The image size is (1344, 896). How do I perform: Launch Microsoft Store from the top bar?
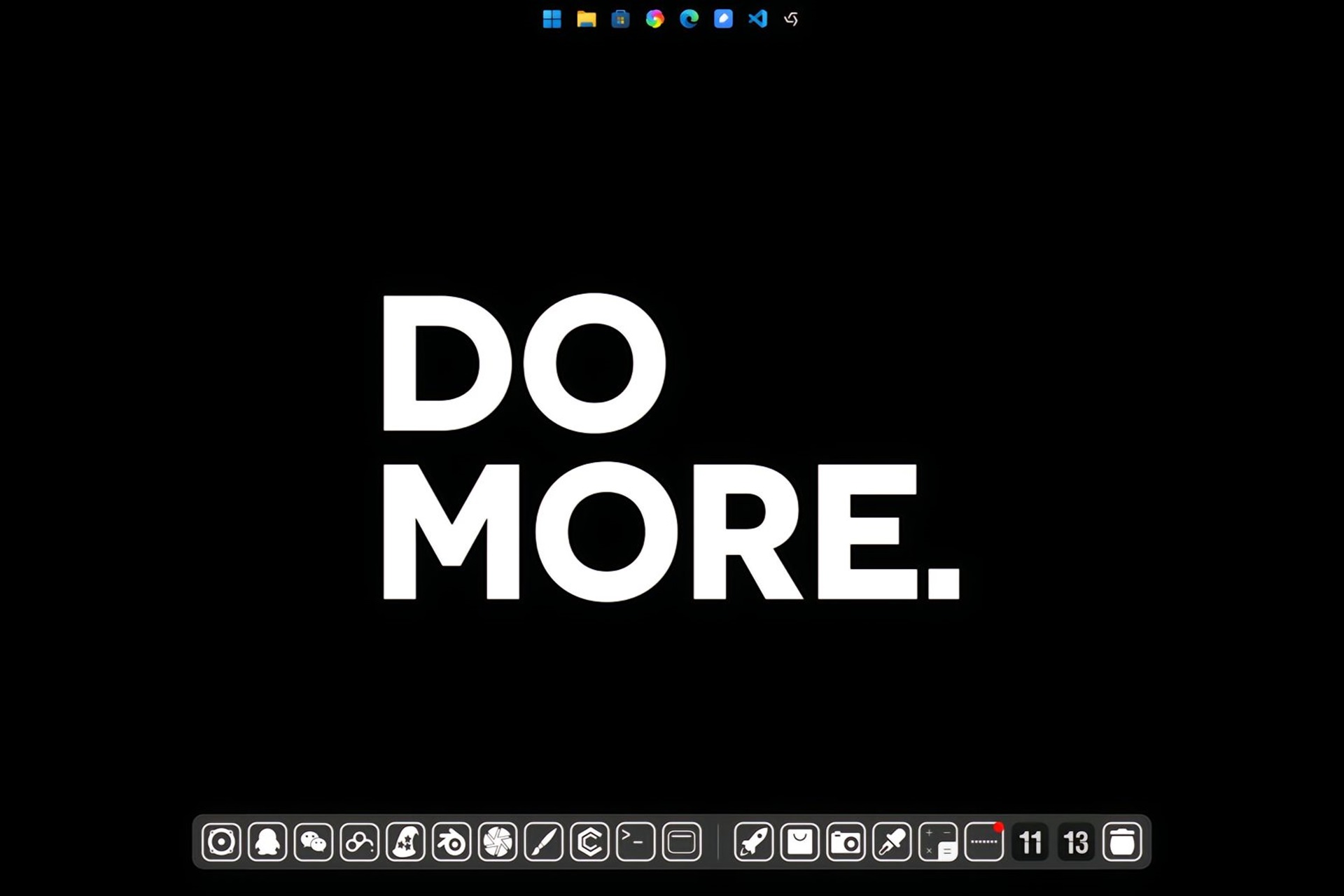(x=620, y=19)
